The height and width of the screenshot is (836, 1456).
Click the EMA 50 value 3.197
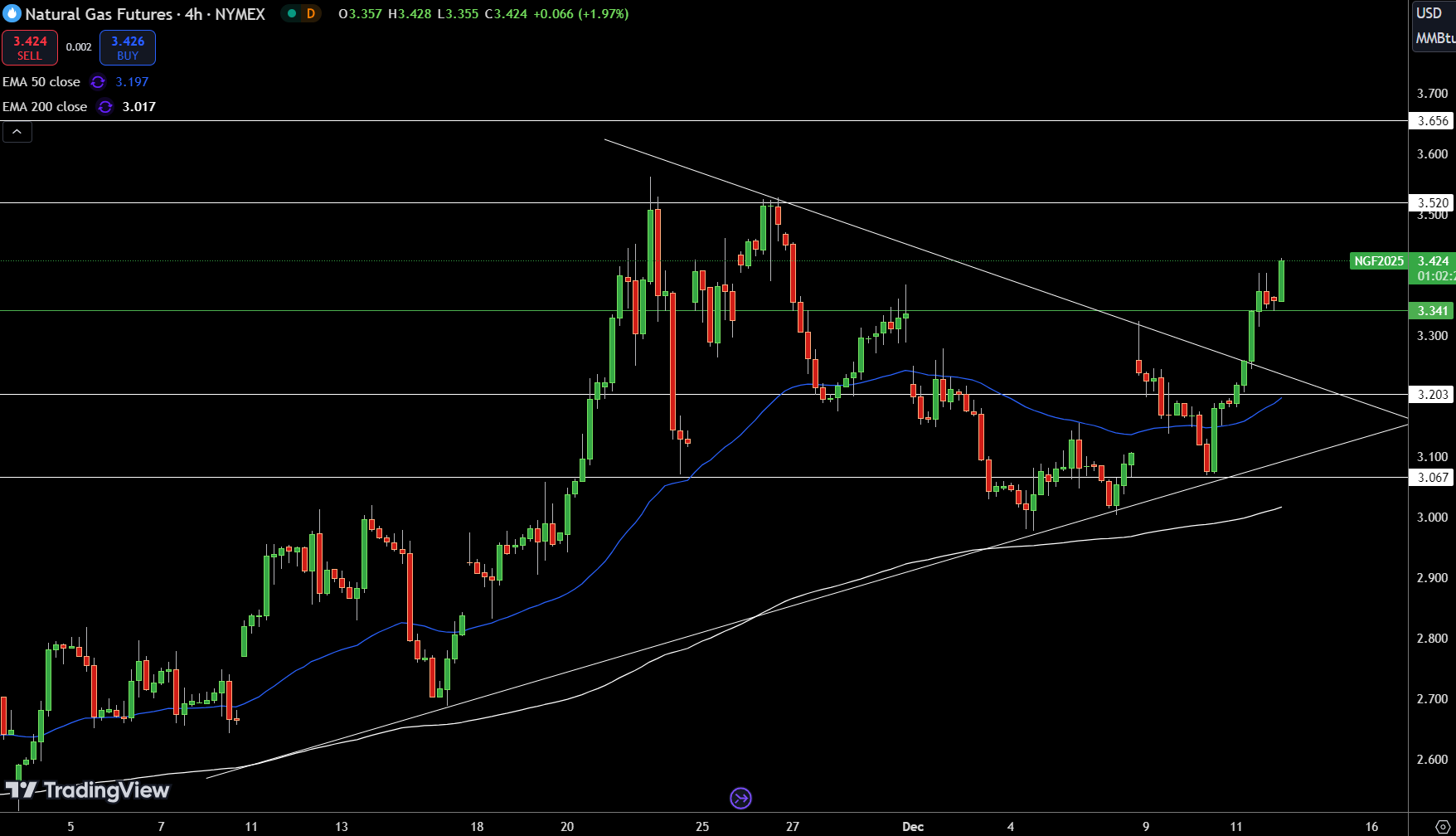[x=132, y=82]
